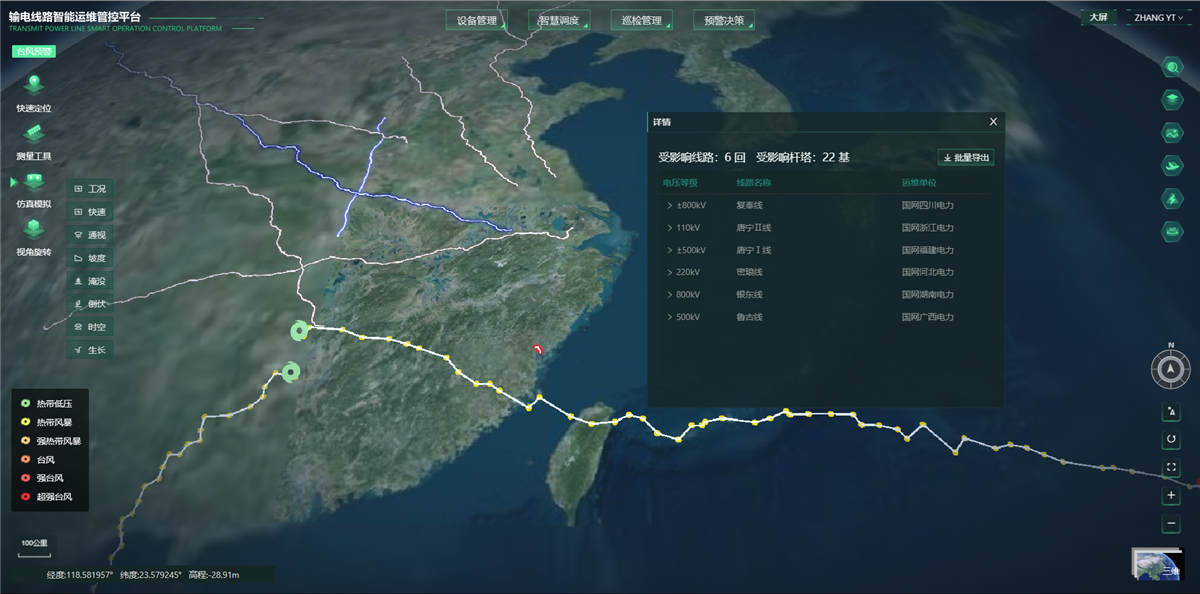Open the 仿真模拟 simulation tool
1200x594 pixels.
(34, 181)
